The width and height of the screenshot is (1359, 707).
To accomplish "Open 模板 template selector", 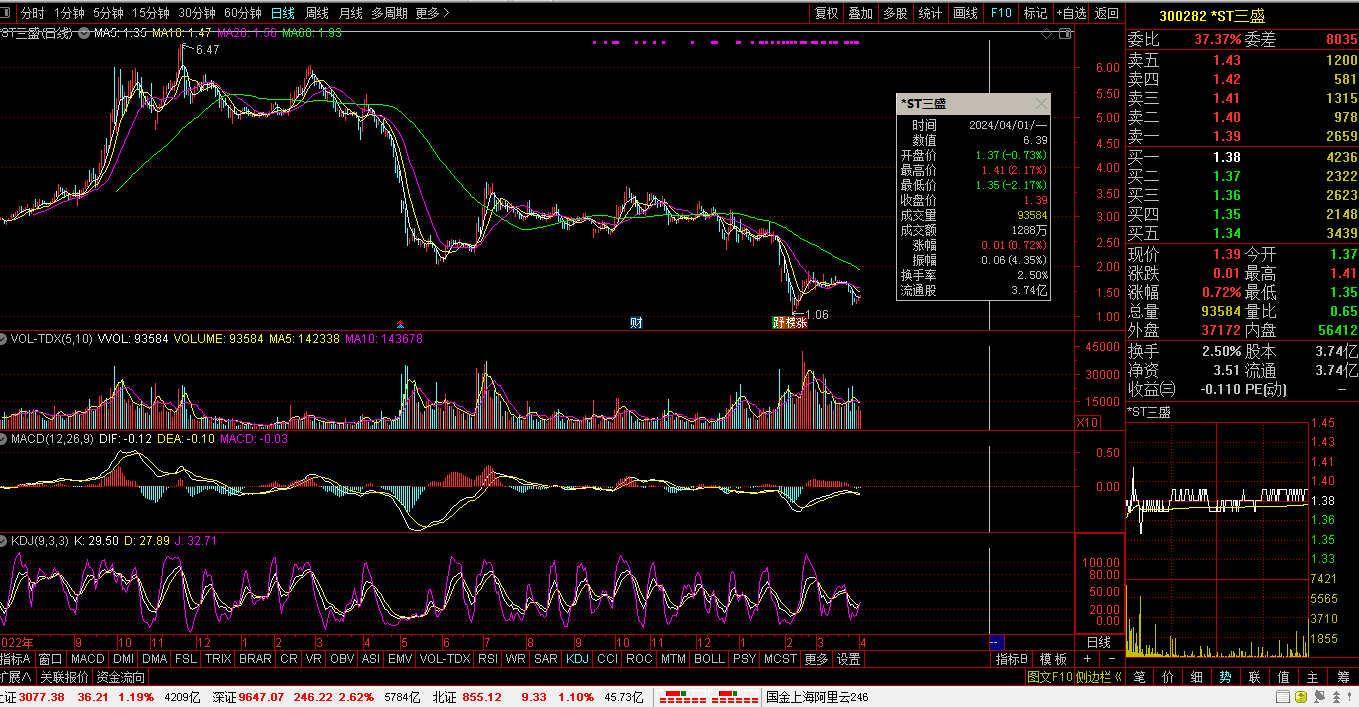I will pyautogui.click(x=1053, y=660).
